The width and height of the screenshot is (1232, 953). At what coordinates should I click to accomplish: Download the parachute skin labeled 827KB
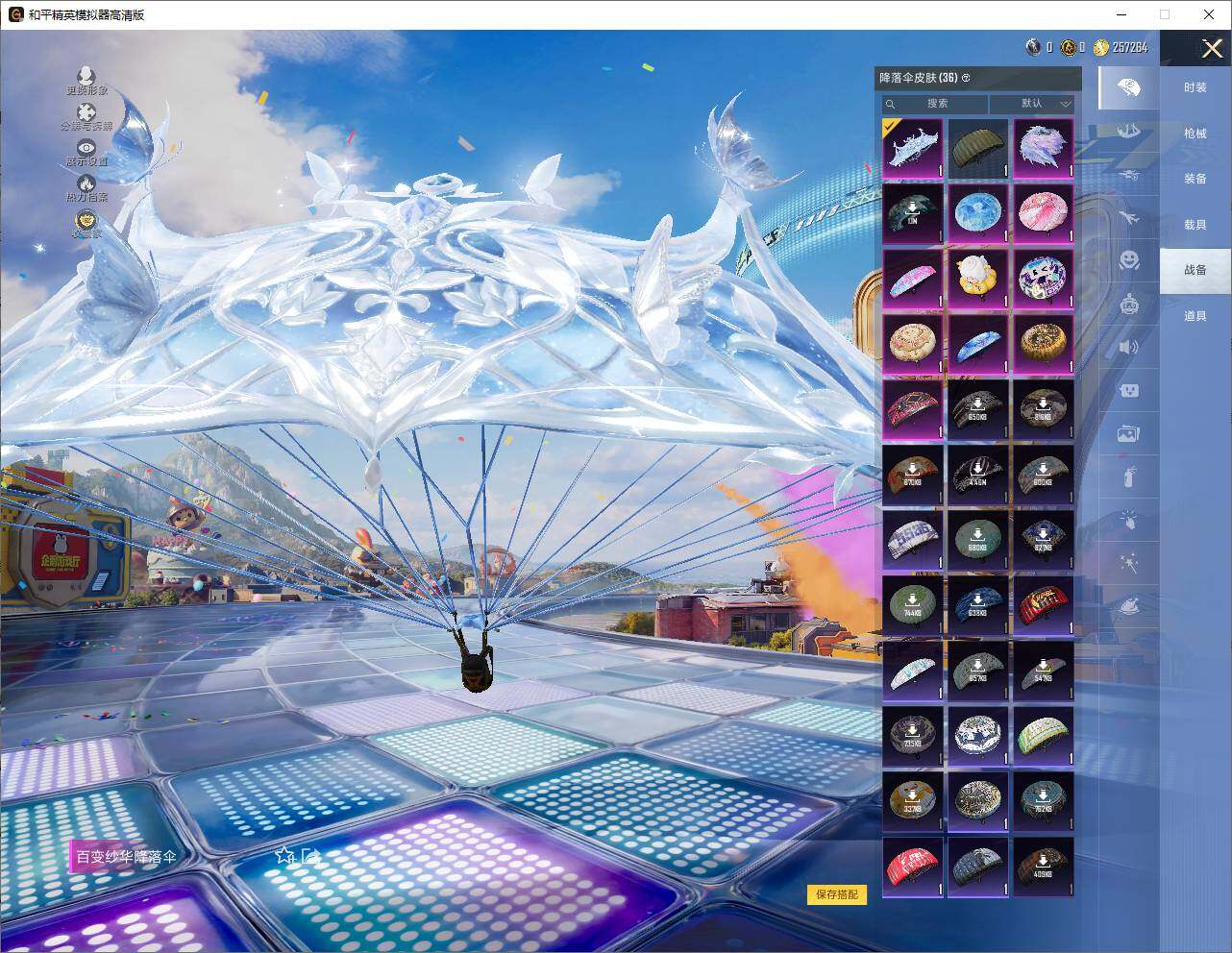tap(1044, 541)
